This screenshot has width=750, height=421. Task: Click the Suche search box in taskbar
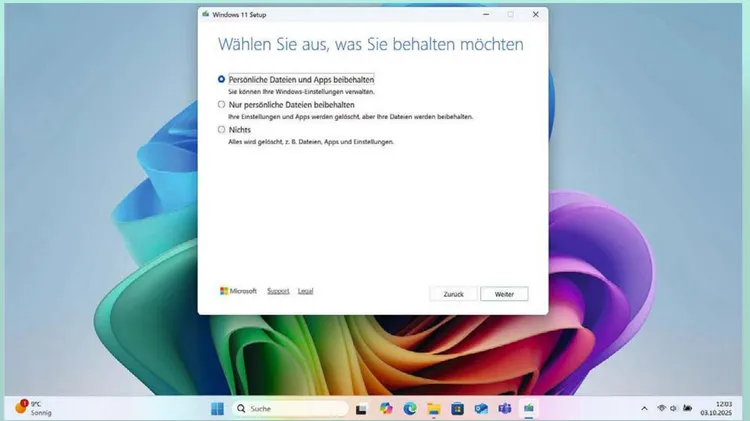point(290,408)
